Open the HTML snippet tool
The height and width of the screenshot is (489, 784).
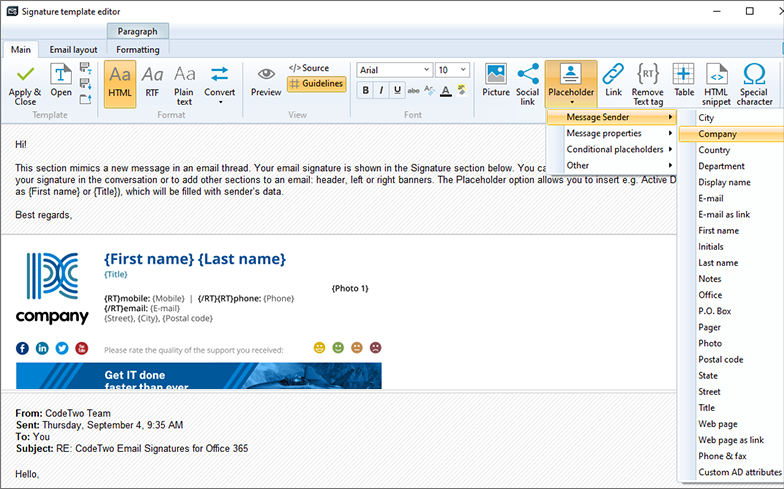point(716,74)
